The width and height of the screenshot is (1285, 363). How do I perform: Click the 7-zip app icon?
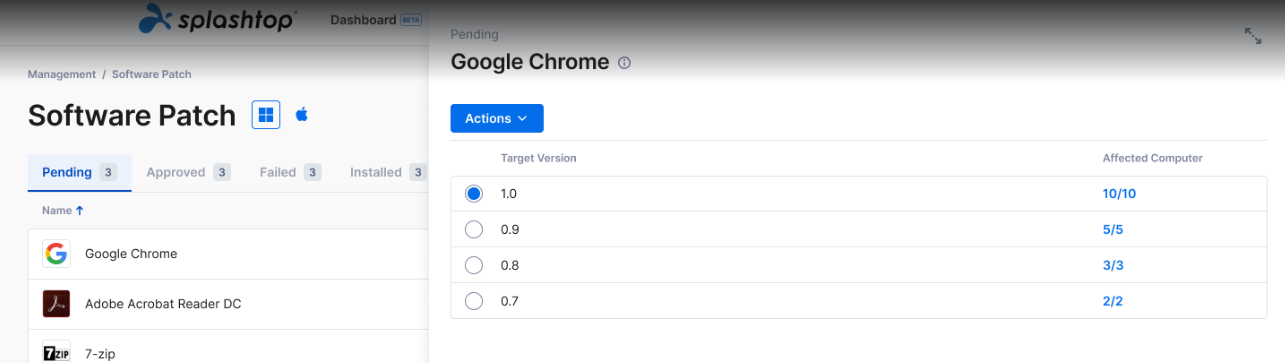[x=56, y=352]
